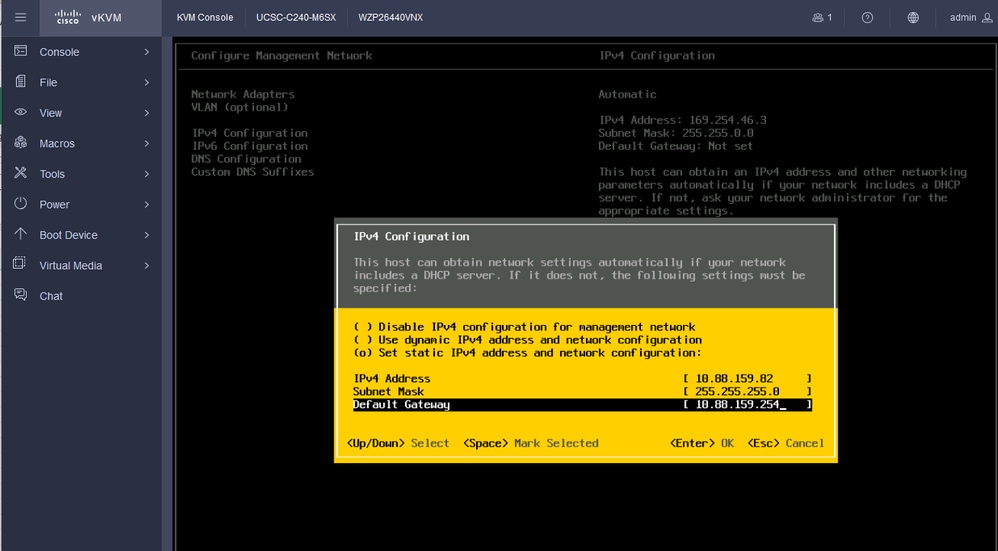
Task: Select the Power menu item
Action: pyautogui.click(x=81, y=205)
